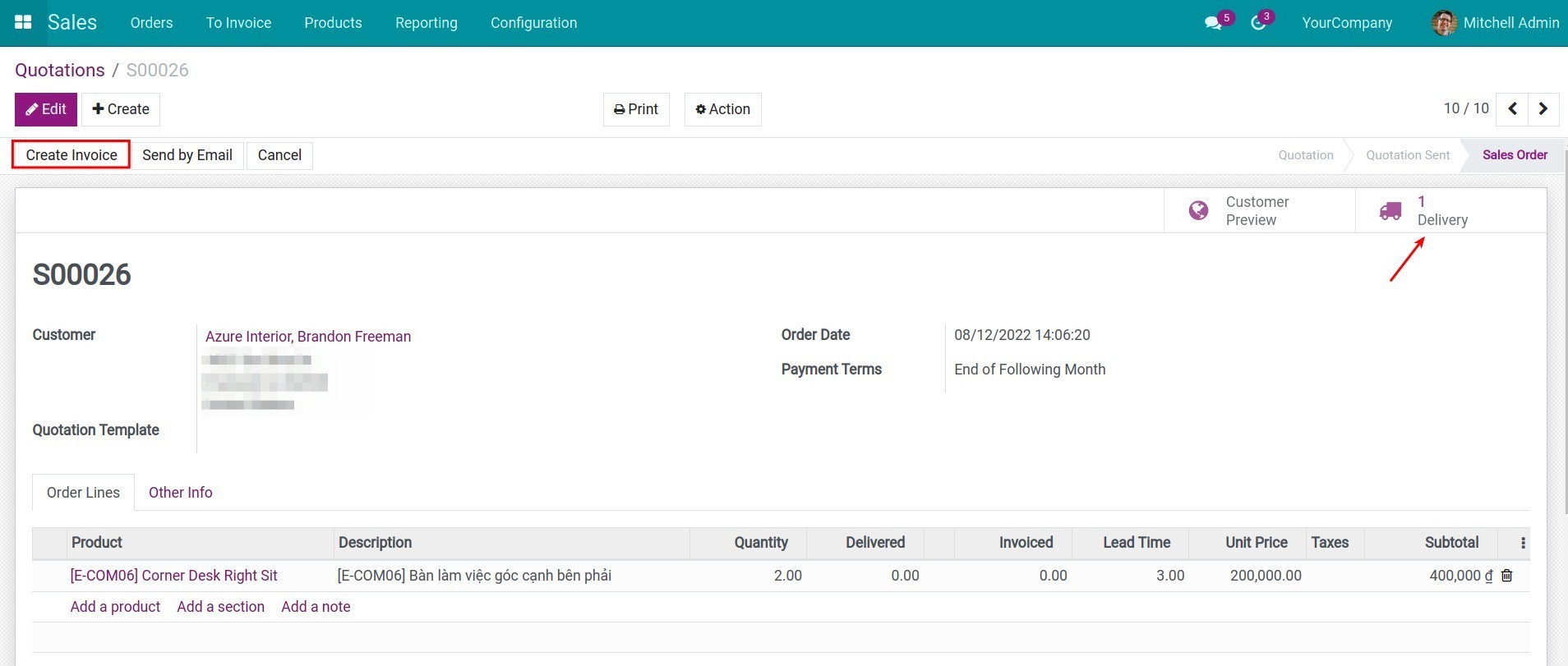The width and height of the screenshot is (1568, 666).
Task: Switch to Order Lines tab
Action: click(x=83, y=493)
